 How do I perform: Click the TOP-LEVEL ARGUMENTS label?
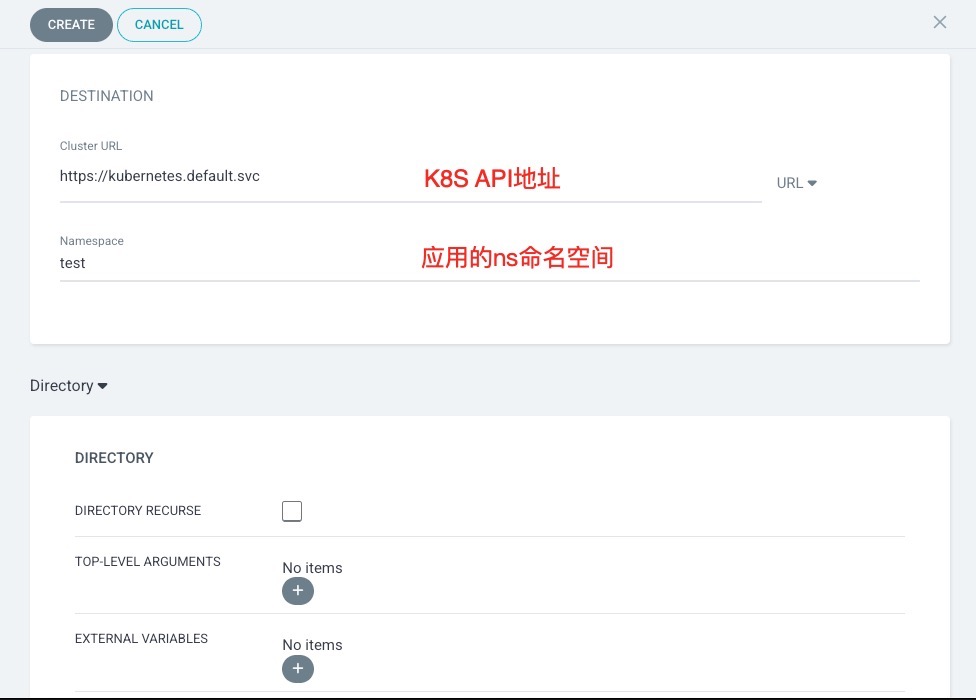tap(148, 562)
